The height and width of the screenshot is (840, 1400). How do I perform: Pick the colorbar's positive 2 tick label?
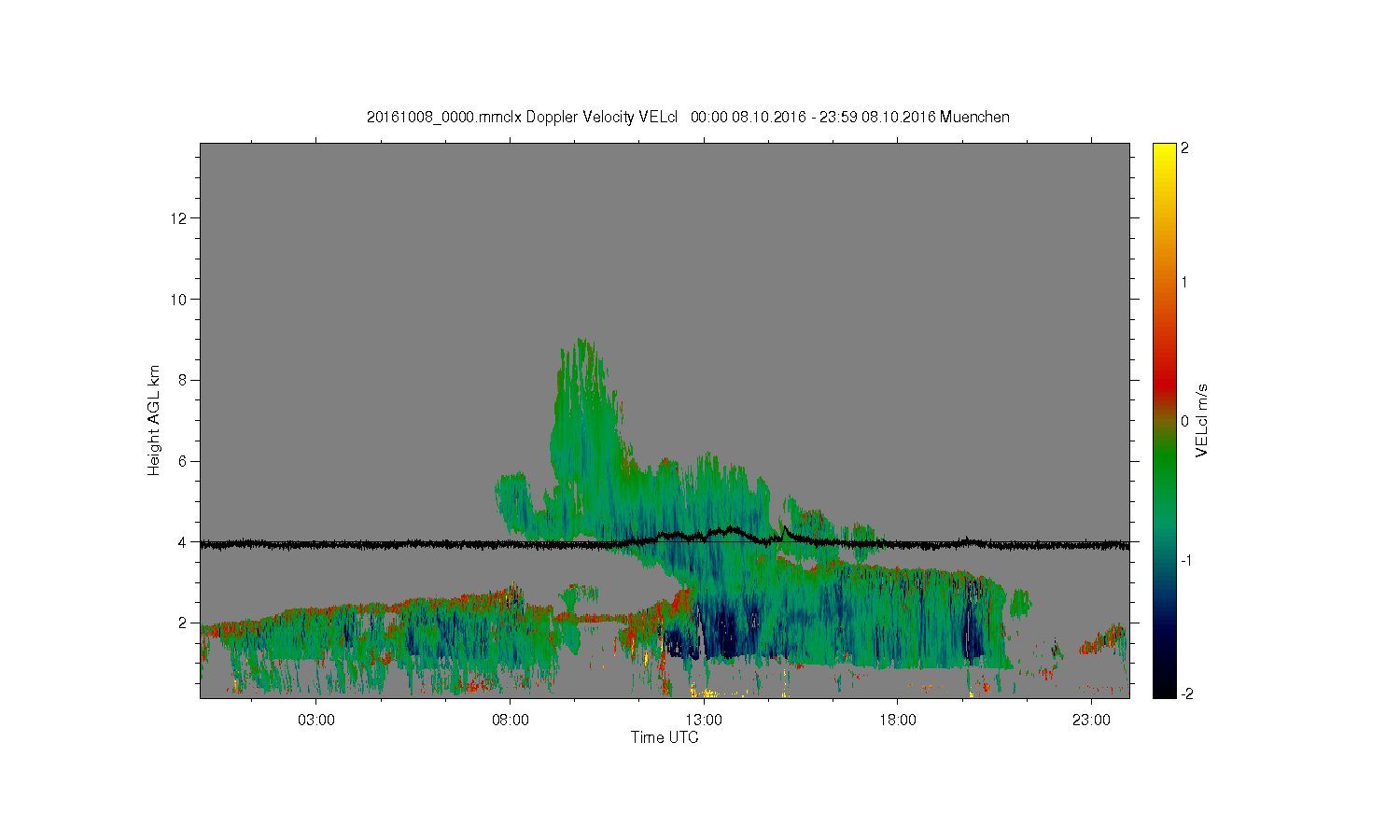click(1184, 148)
